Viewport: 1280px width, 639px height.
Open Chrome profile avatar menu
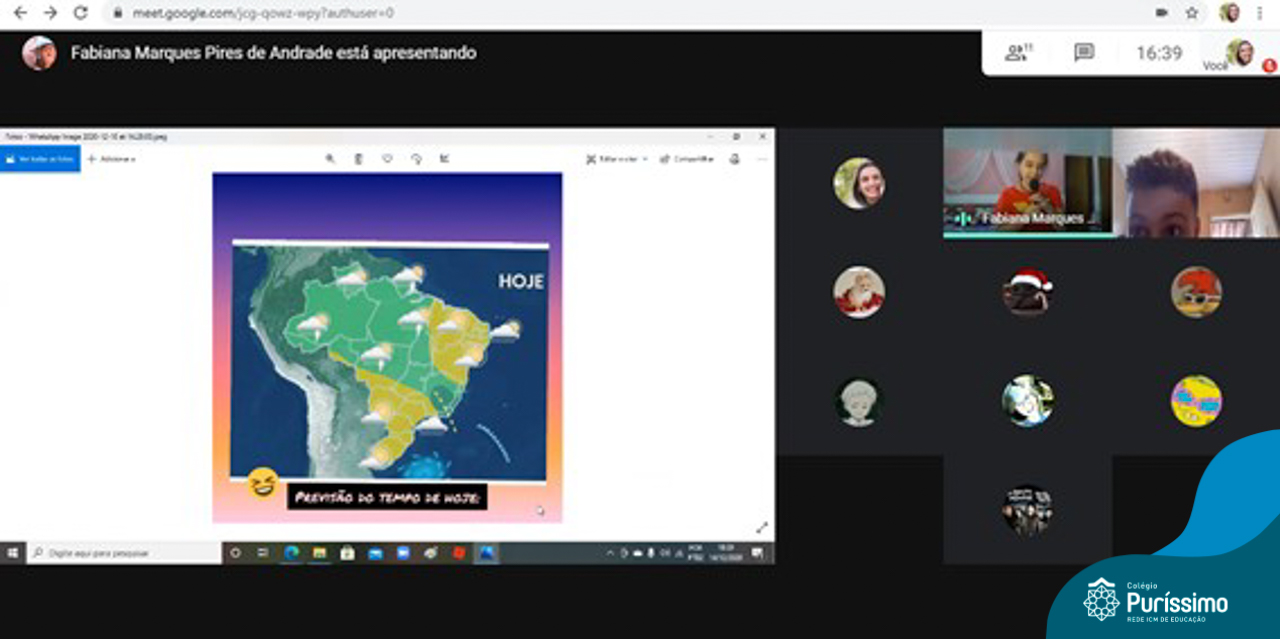pos(1229,13)
